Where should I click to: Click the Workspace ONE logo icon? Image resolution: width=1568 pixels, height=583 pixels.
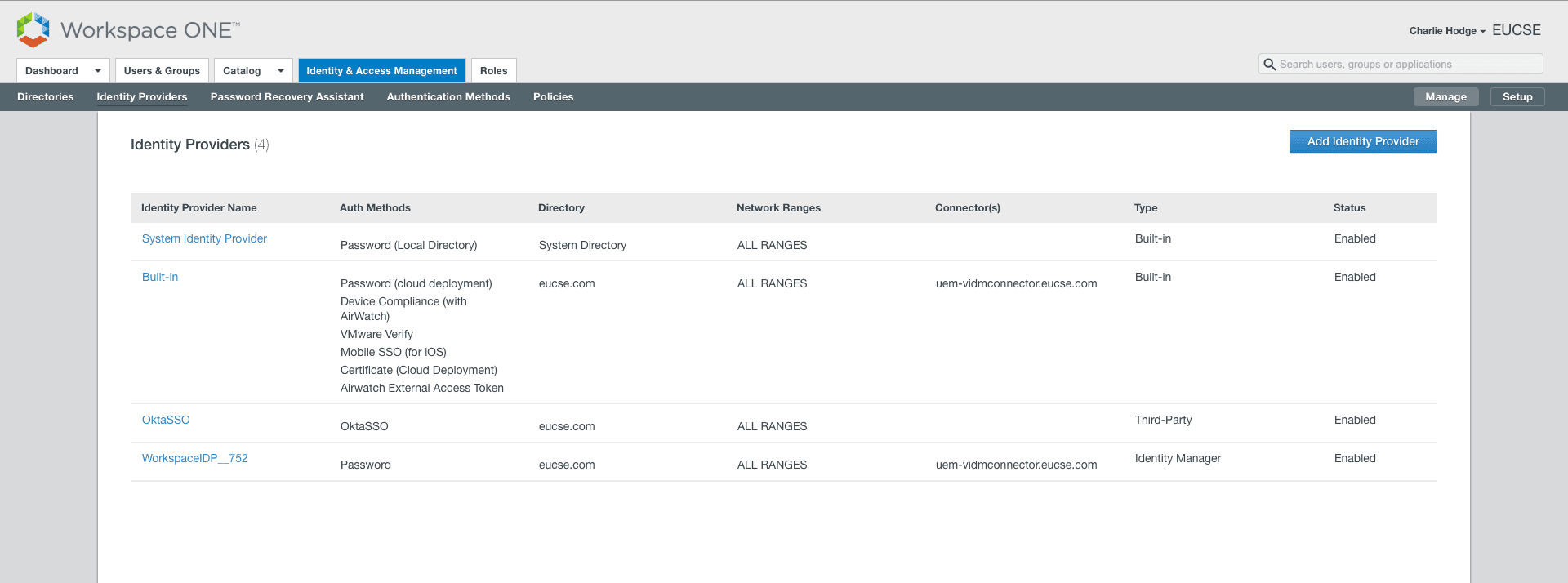click(x=33, y=30)
